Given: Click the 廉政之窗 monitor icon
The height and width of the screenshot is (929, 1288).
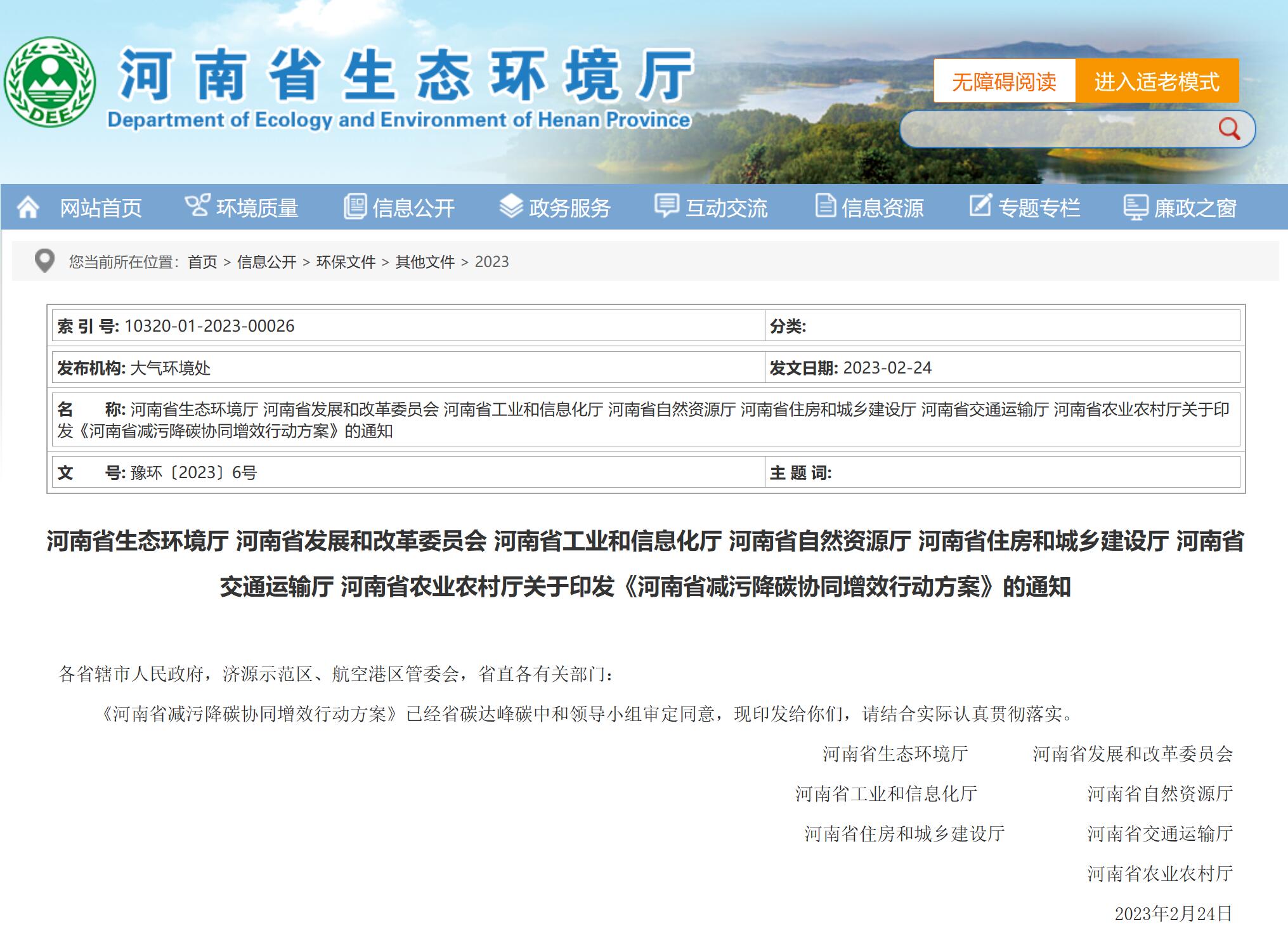Looking at the screenshot, I should pyautogui.click(x=1135, y=207).
